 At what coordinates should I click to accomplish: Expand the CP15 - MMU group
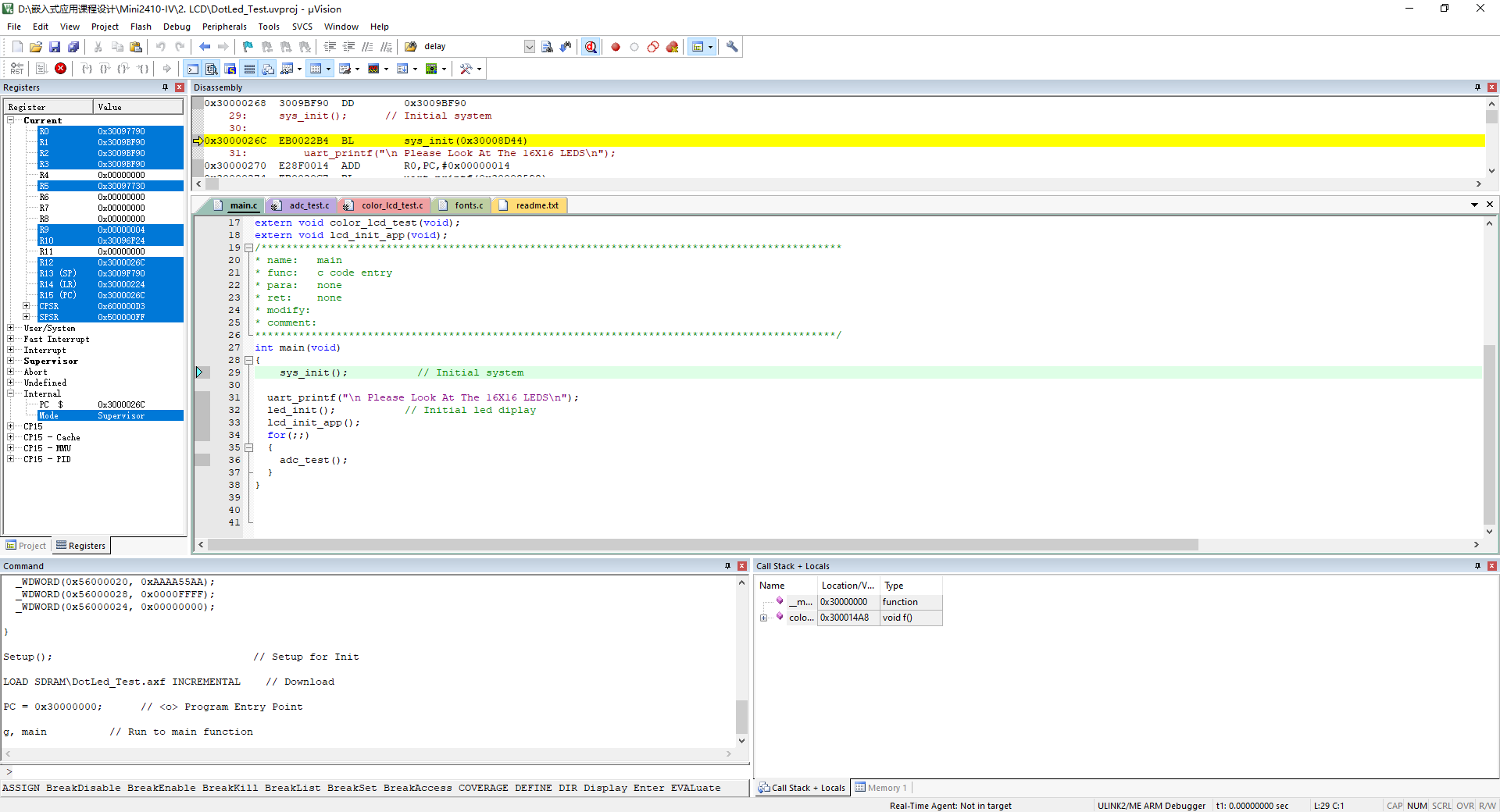pos(11,448)
